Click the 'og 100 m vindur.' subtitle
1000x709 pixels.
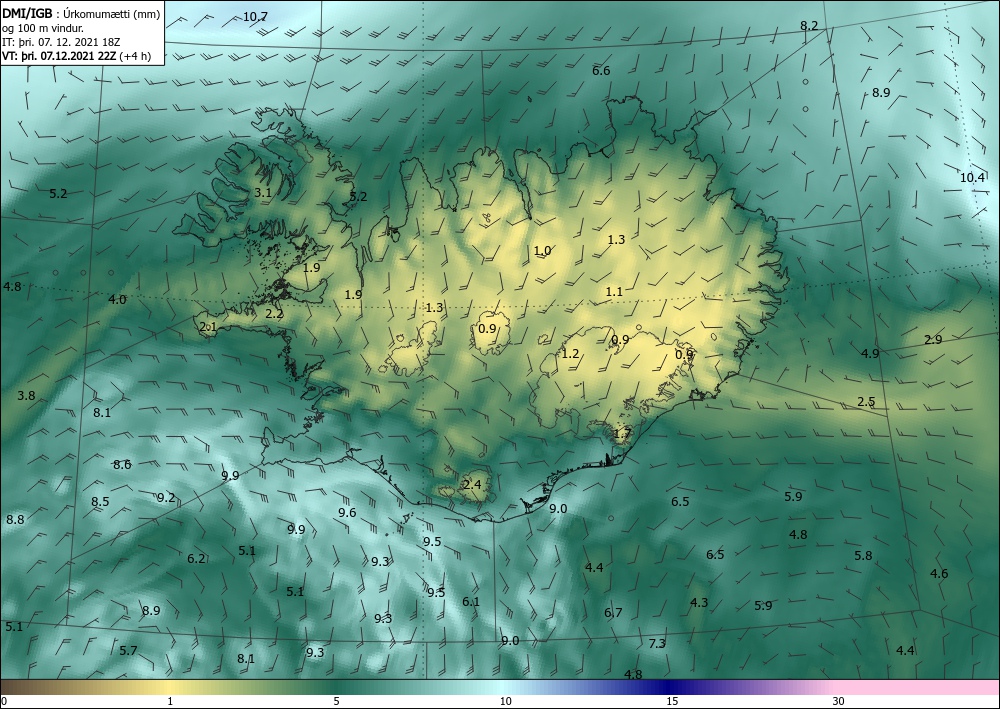[x=43, y=27]
